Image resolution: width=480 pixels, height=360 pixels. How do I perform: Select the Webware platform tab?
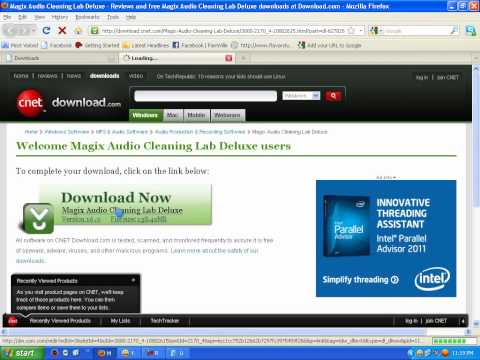click(227, 115)
